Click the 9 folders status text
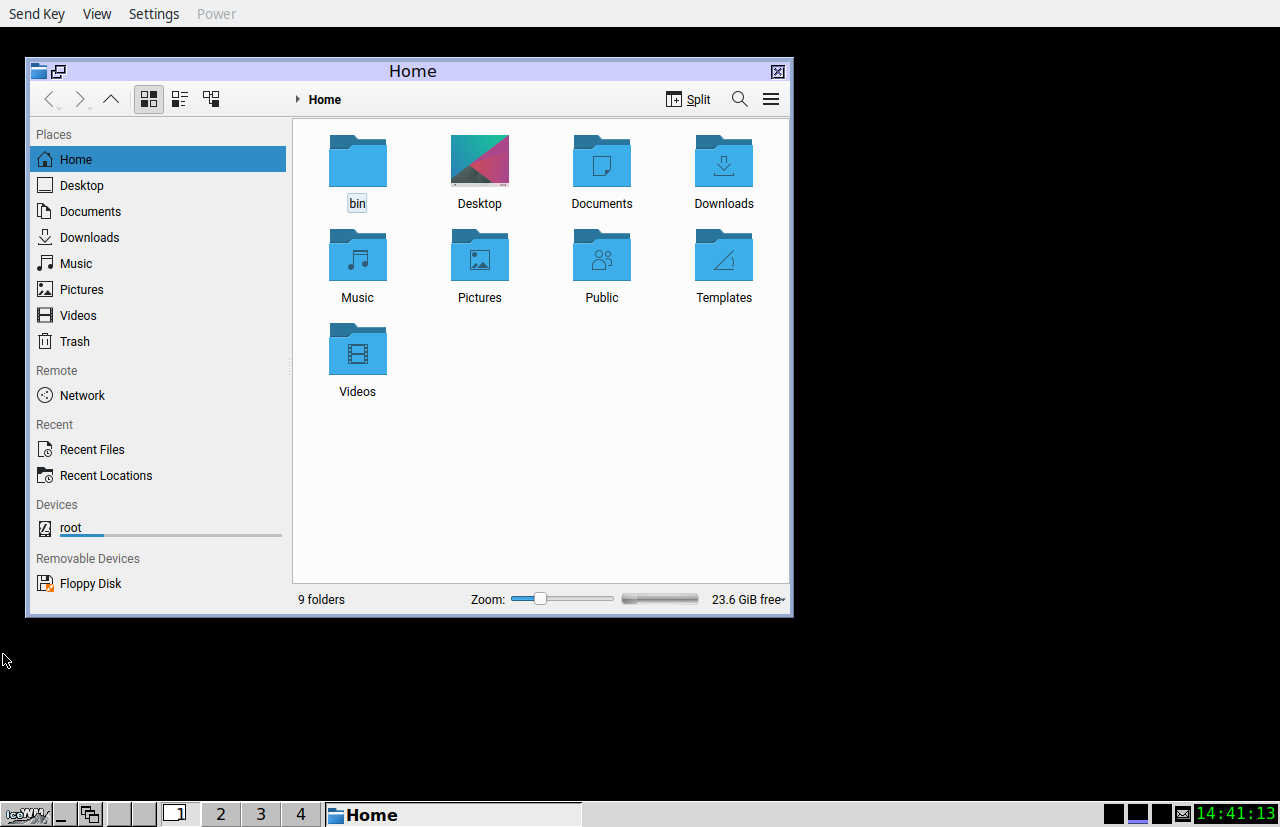This screenshot has height=827, width=1280. point(321,600)
